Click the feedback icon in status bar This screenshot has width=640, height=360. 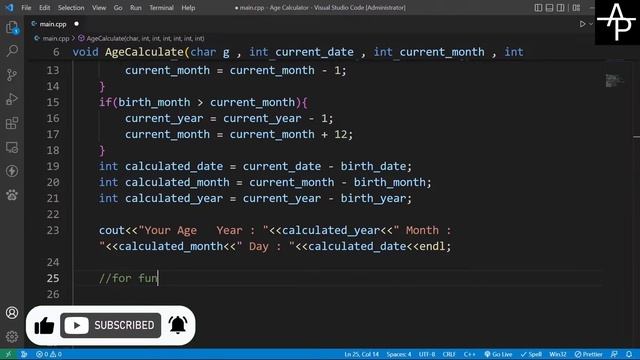[614, 354]
